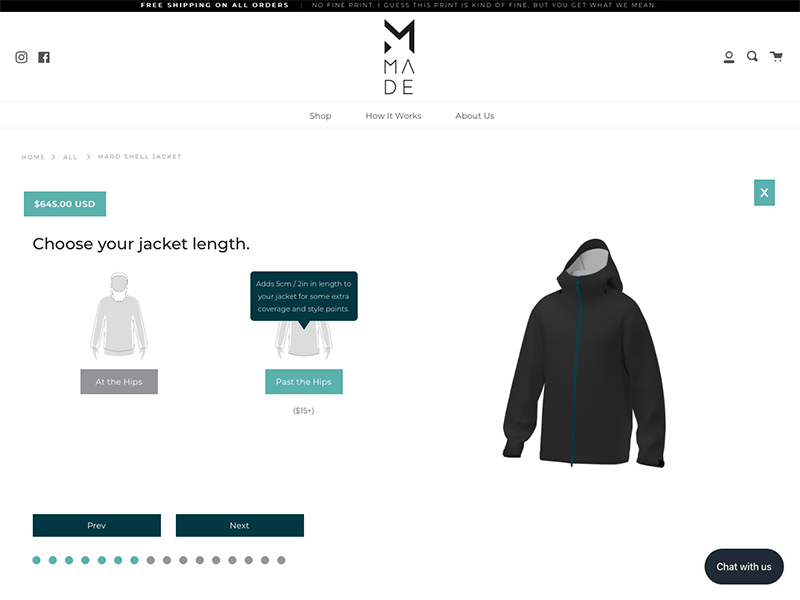Image resolution: width=800 pixels, height=600 pixels.
Task: Go to the Prev step
Action: [96, 526]
